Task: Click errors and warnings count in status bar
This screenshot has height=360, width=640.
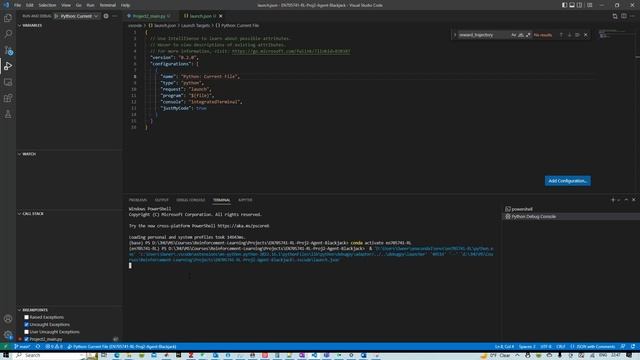Action: (x=54, y=347)
